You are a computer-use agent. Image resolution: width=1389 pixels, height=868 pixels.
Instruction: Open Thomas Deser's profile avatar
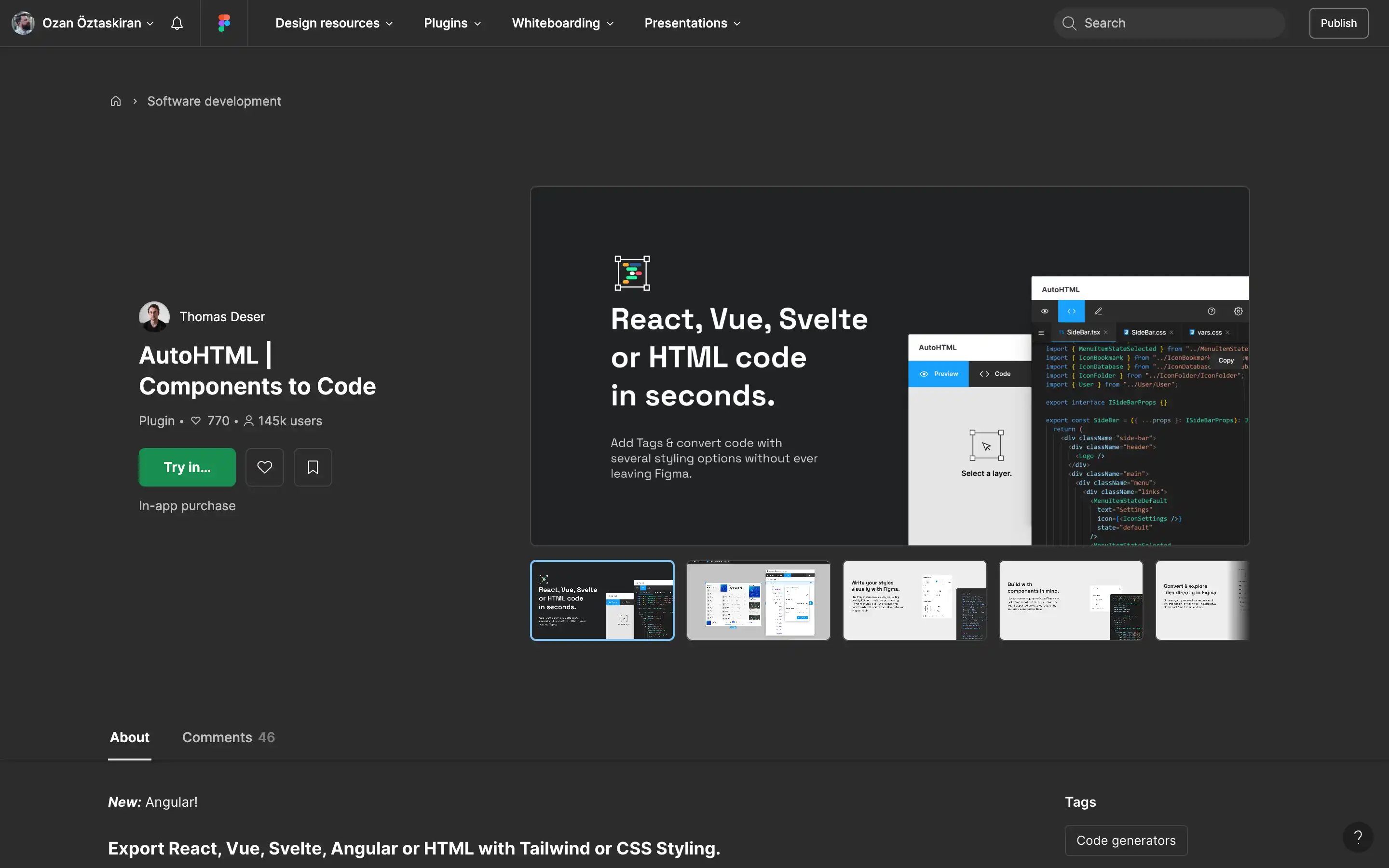click(x=154, y=316)
